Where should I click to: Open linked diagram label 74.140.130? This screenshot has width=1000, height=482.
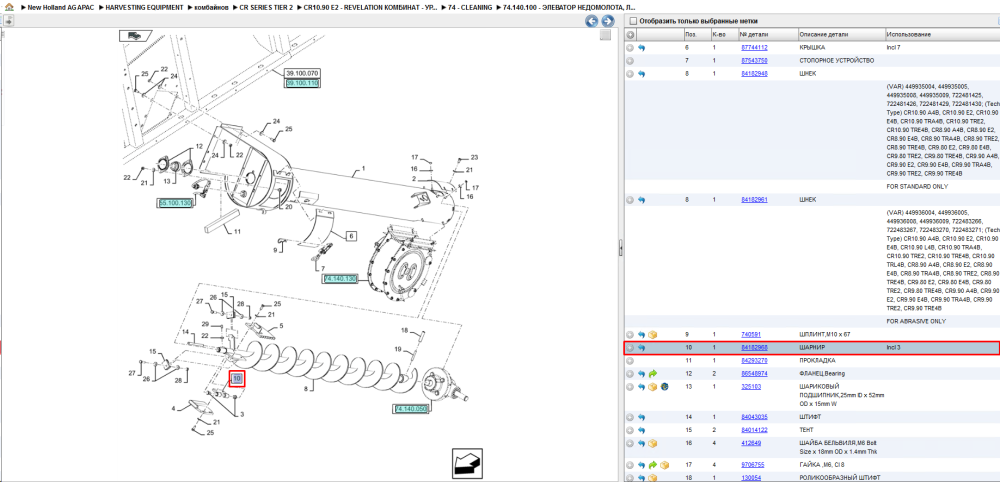[341, 279]
